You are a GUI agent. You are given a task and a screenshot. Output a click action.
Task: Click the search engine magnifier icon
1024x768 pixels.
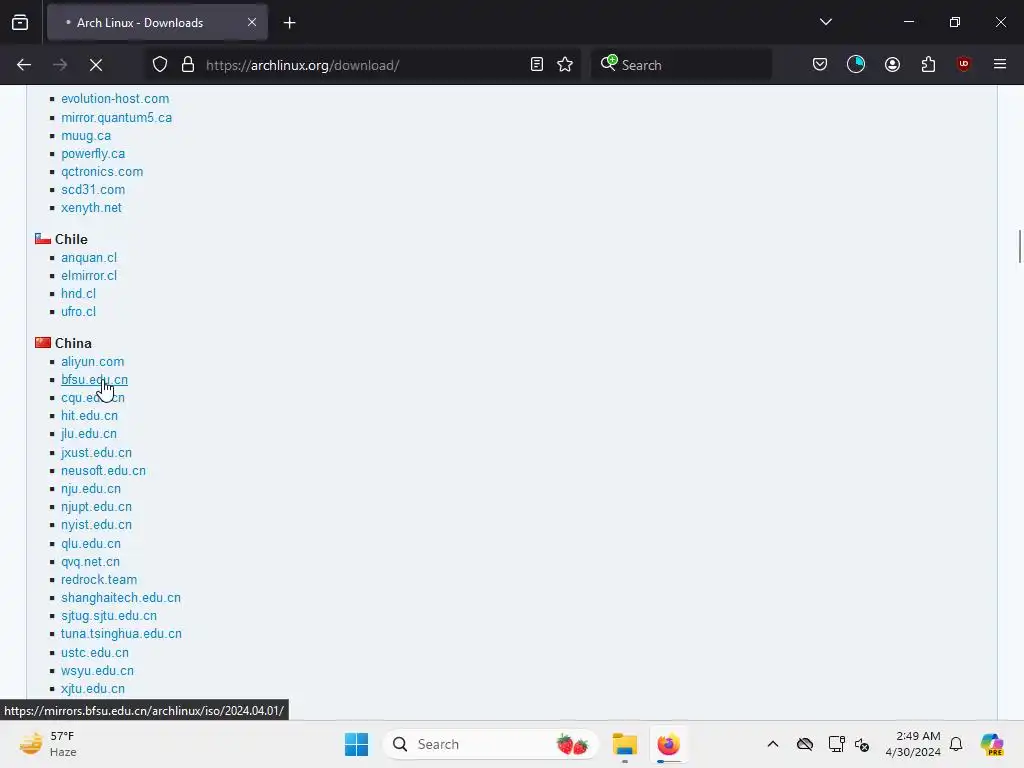click(x=609, y=63)
